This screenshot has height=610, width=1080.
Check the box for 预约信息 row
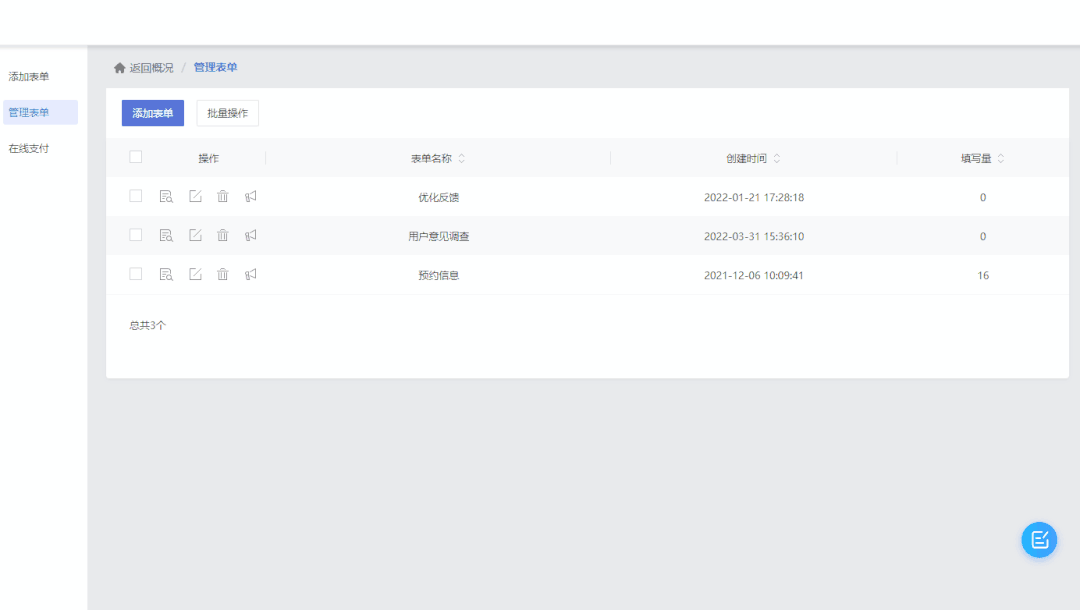coord(136,274)
